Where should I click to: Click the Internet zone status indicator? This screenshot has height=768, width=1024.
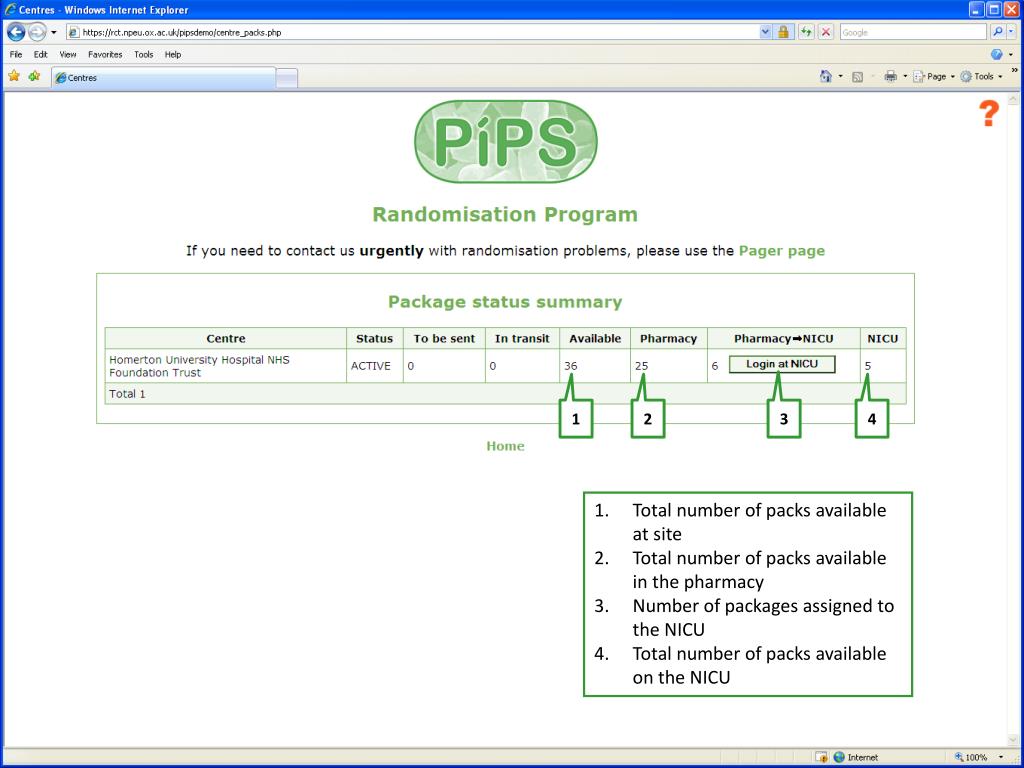(856, 758)
